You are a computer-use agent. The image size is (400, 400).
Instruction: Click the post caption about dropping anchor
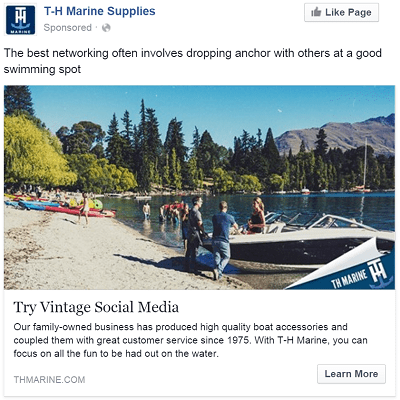point(193,61)
